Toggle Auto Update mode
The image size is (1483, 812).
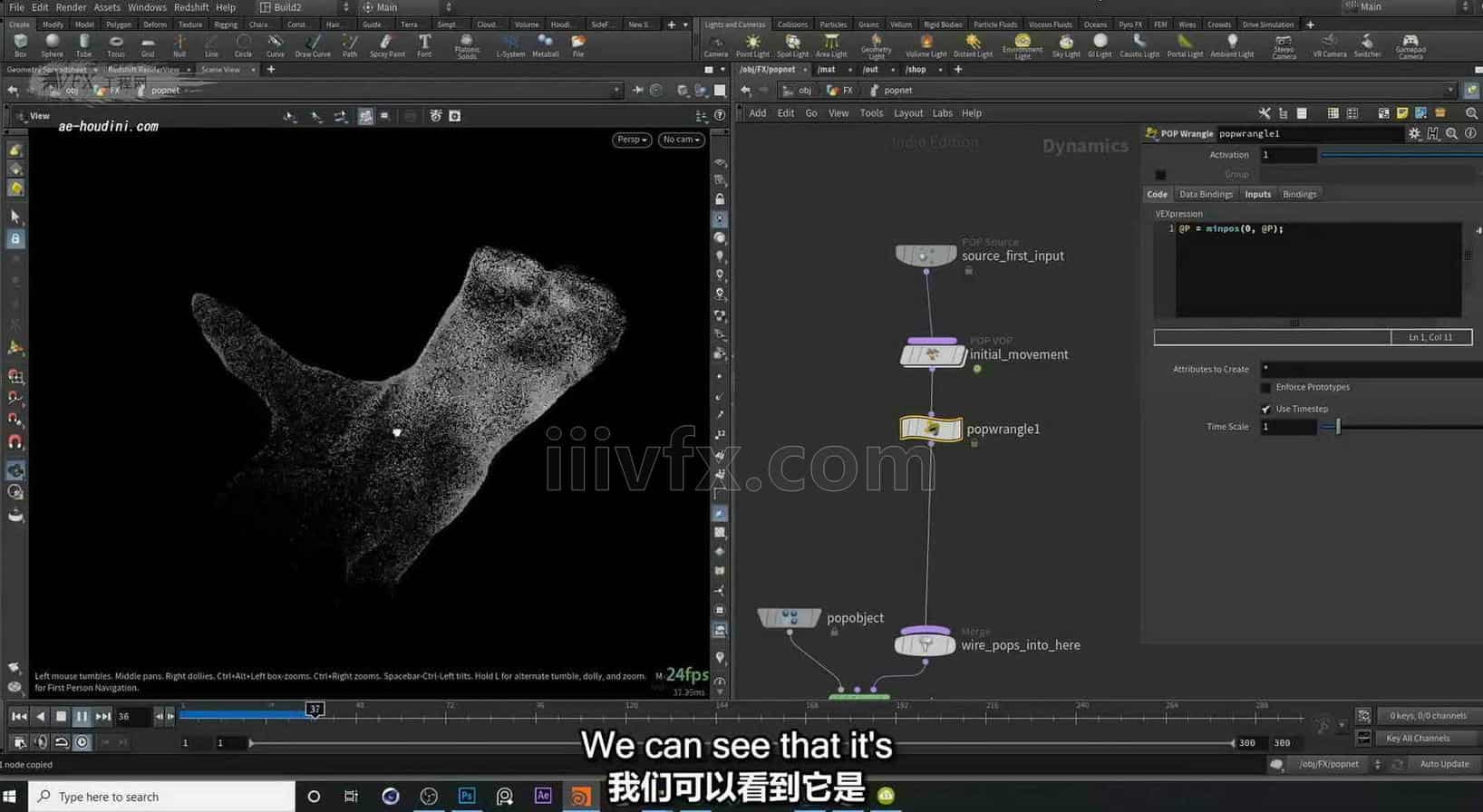point(1444,764)
